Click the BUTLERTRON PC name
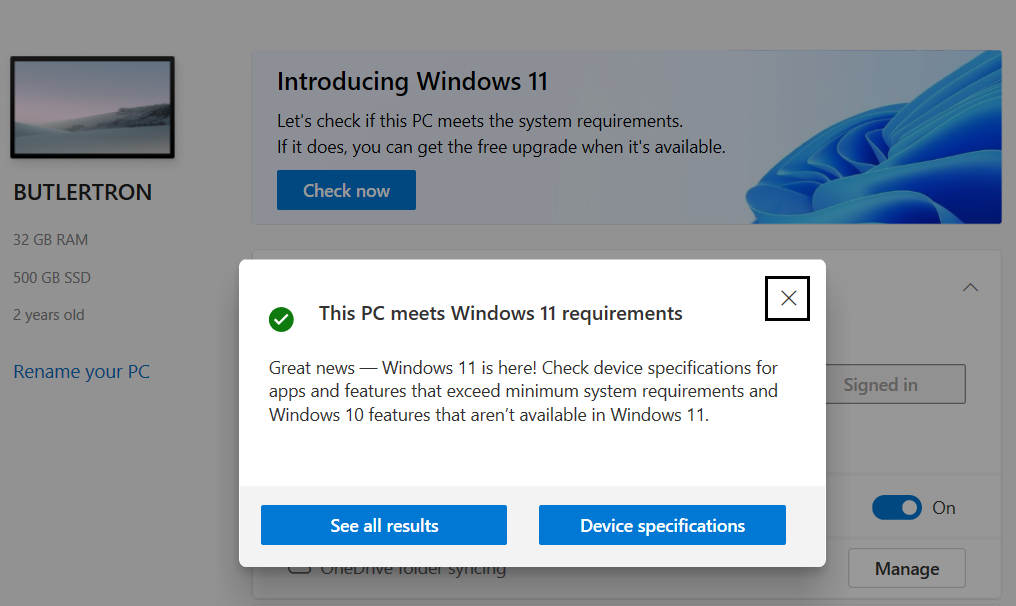 (83, 193)
